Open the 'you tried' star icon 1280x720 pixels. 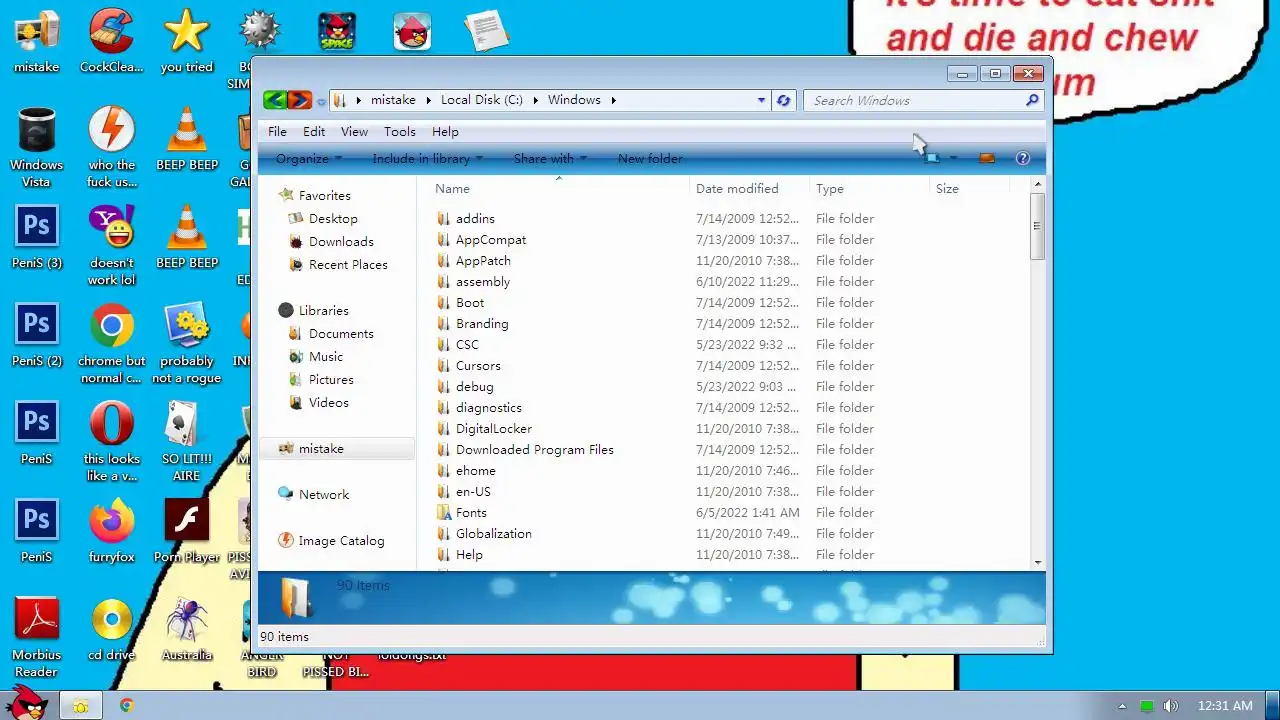(187, 41)
